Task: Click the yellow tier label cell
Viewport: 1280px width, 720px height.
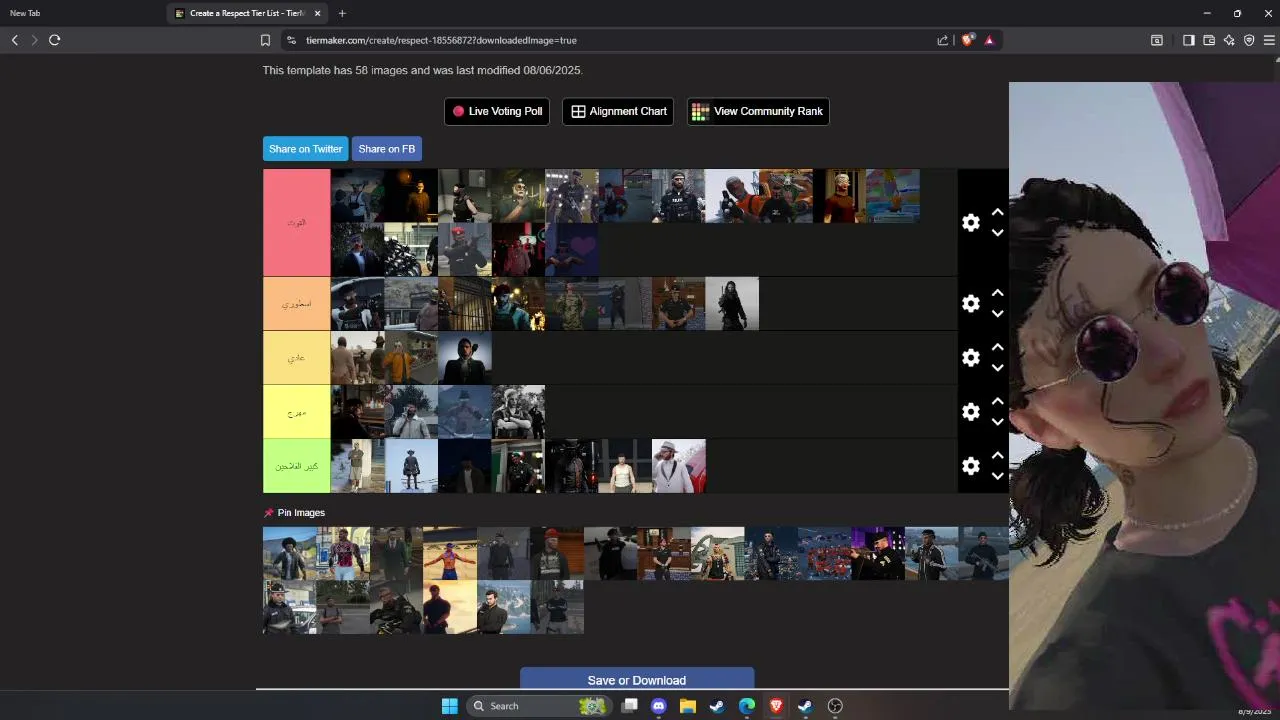Action: pyautogui.click(x=296, y=411)
